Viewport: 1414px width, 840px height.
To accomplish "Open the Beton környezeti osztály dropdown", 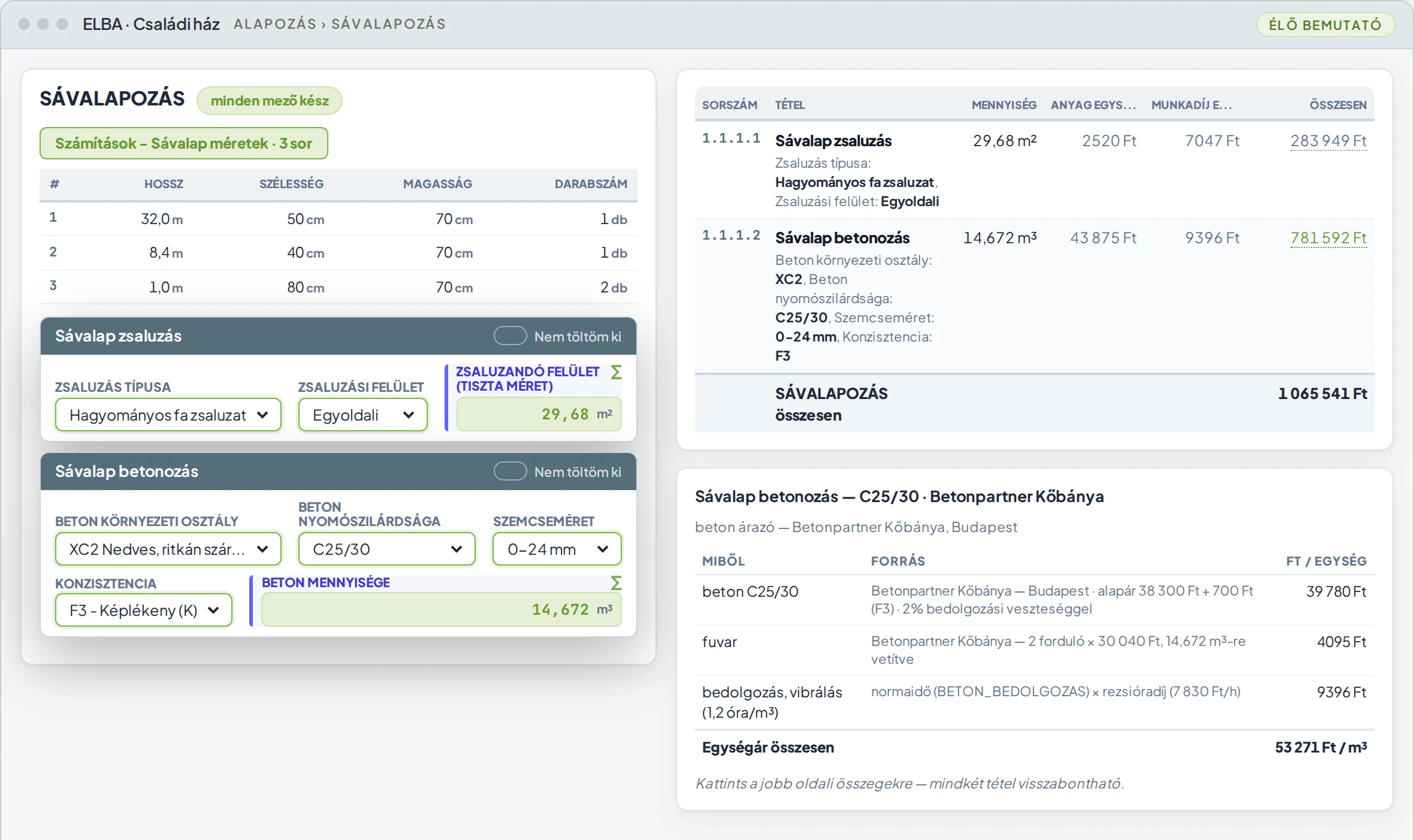I will (168, 549).
